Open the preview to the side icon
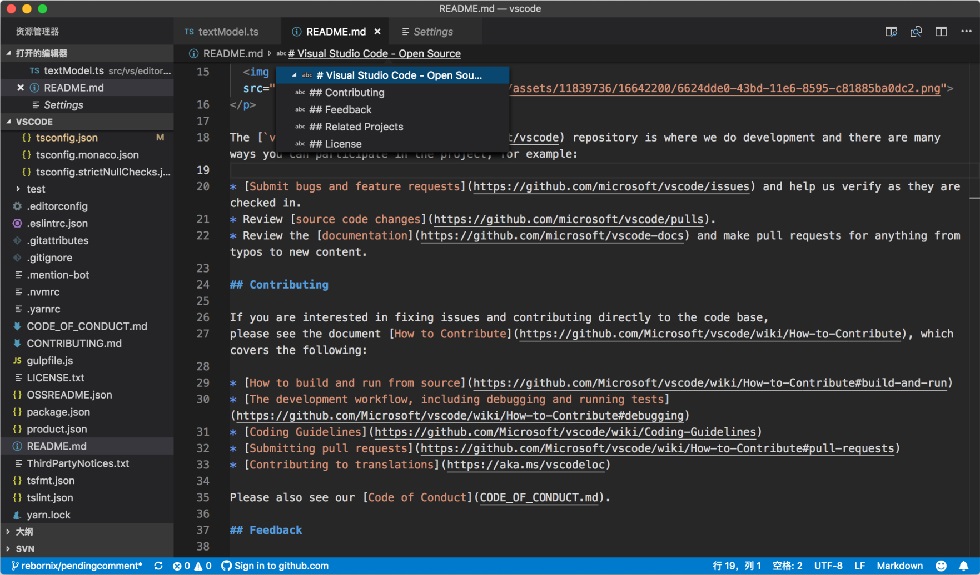 891,32
